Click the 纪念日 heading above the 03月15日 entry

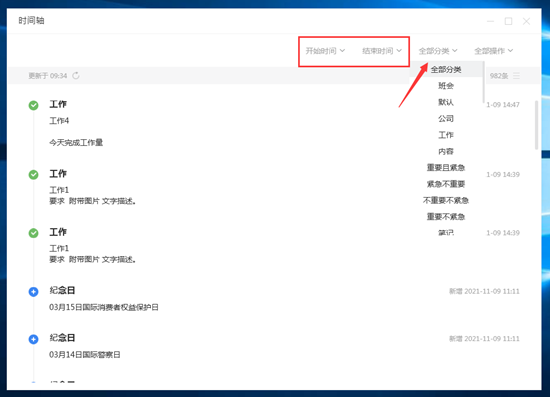(62, 290)
